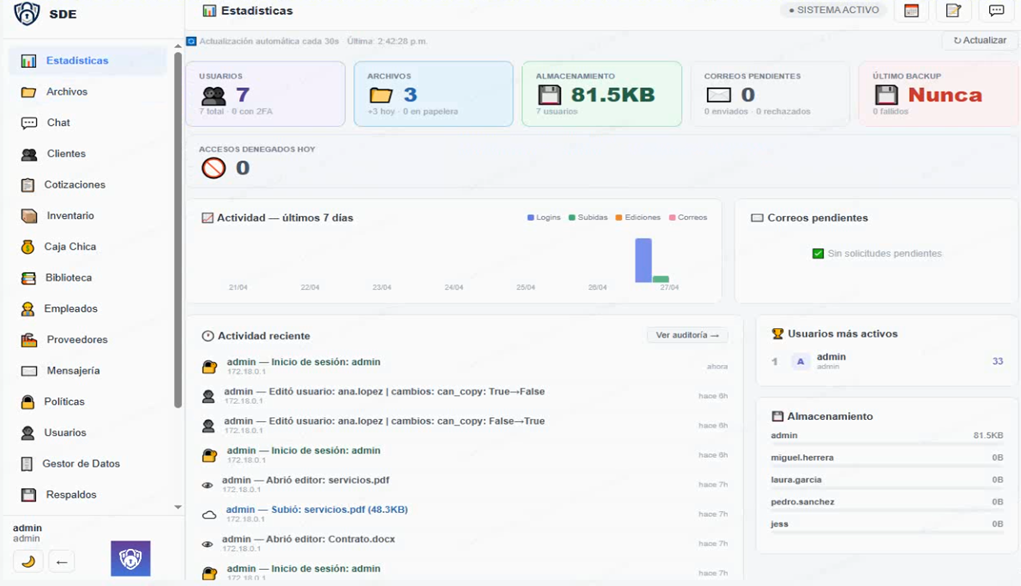This screenshot has width=1021, height=586.
Task: Toggle the Correos series in the activity legend
Action: 688,216
